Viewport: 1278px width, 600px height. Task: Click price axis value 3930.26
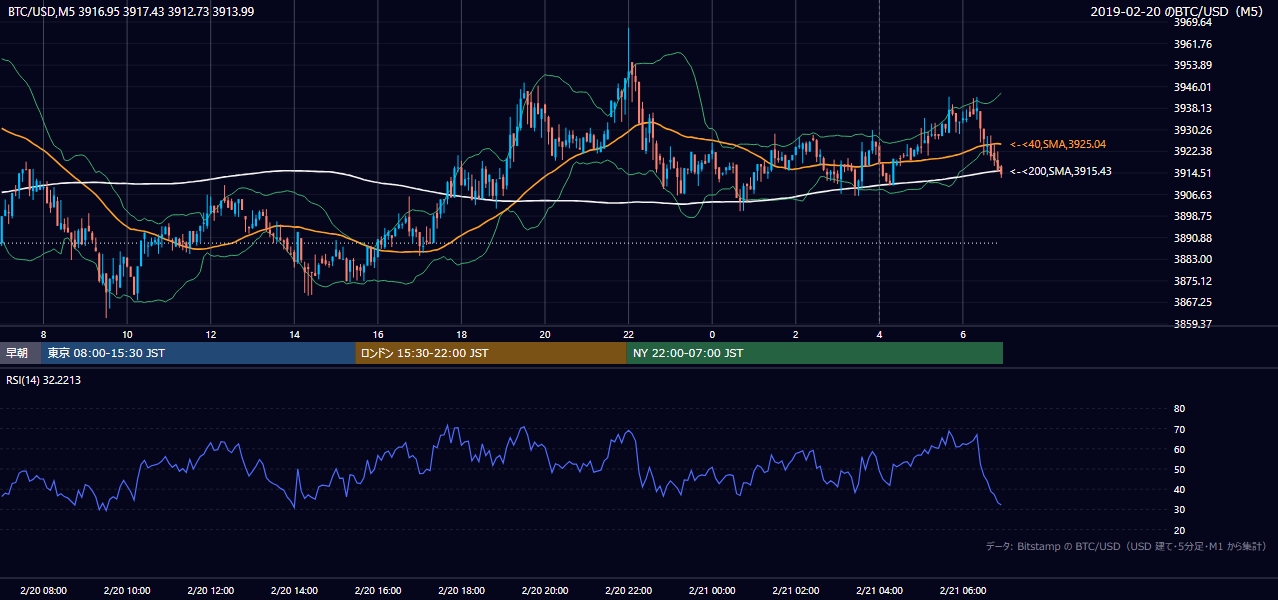click(1192, 130)
